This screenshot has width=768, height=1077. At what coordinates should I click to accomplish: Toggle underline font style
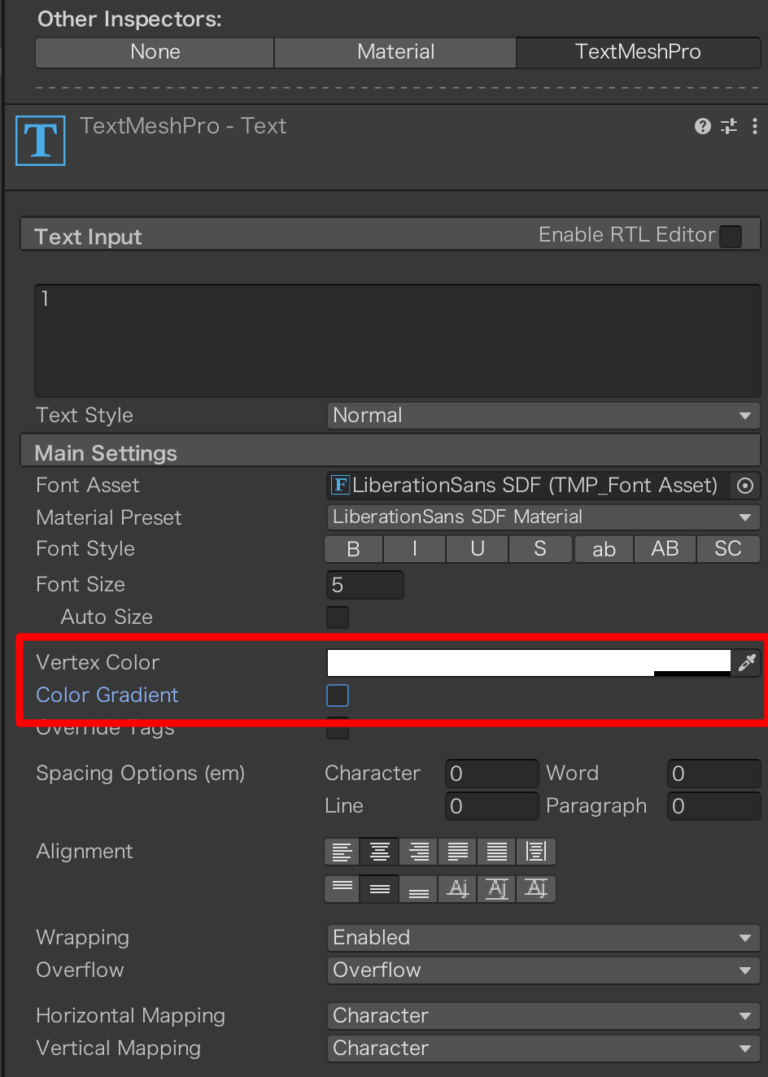[476, 548]
